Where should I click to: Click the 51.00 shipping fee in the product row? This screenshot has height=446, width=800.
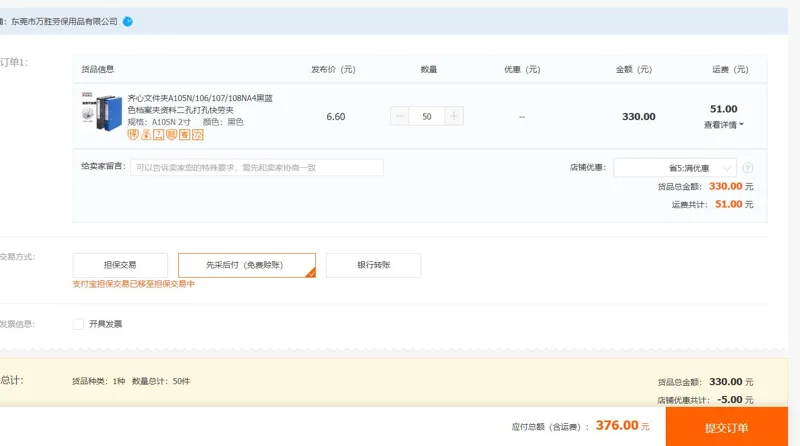(723, 109)
